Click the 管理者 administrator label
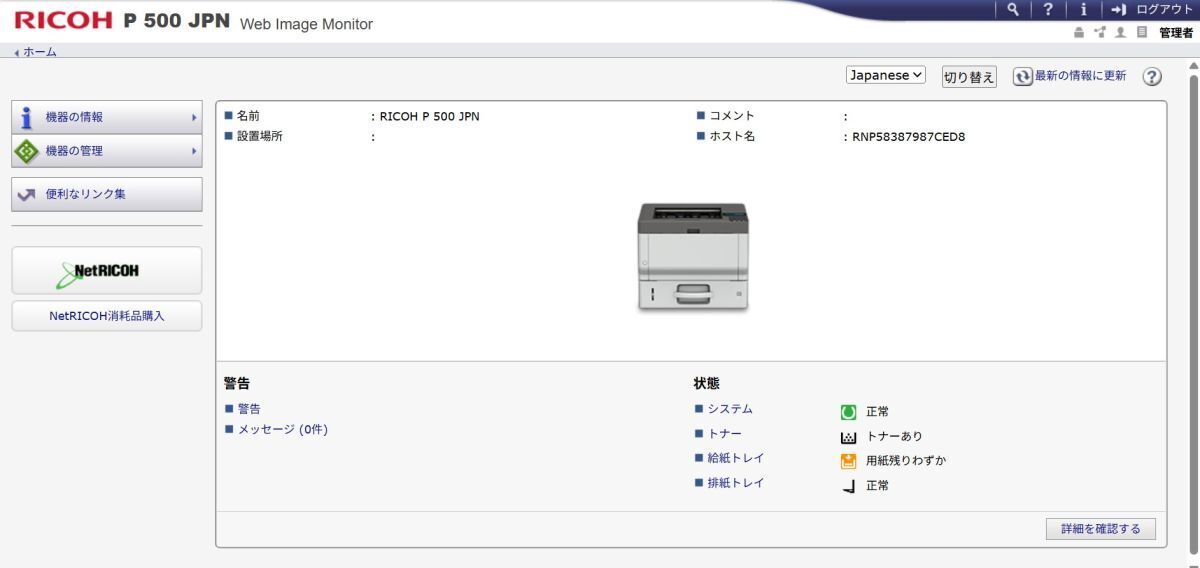Viewport: 1200px width, 568px height. tap(1178, 33)
